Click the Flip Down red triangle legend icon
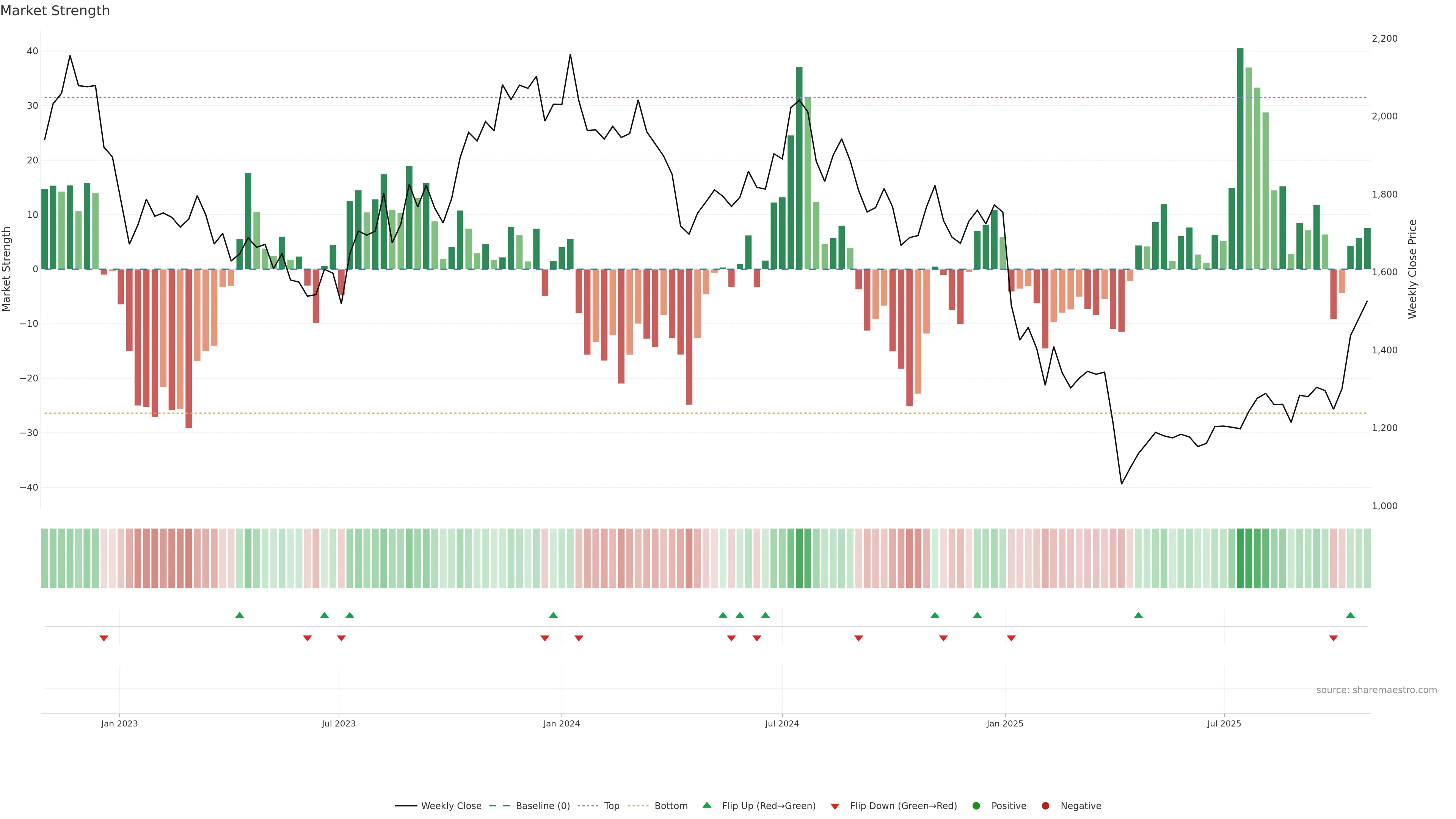The width and height of the screenshot is (1456, 819). 835,806
